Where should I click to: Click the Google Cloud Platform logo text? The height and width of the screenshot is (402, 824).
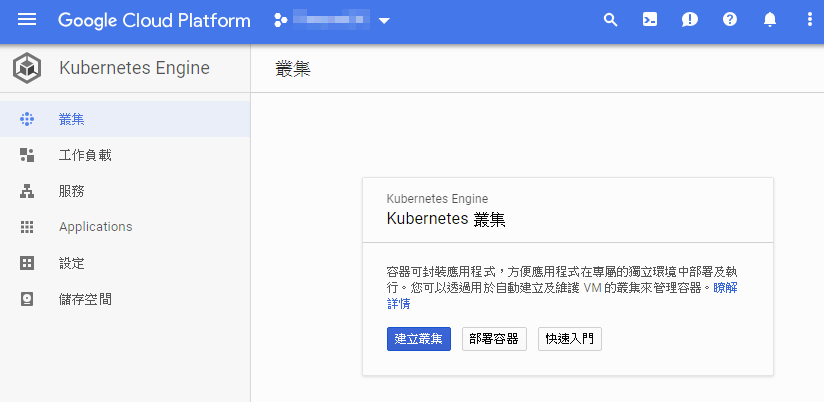[x=154, y=20]
